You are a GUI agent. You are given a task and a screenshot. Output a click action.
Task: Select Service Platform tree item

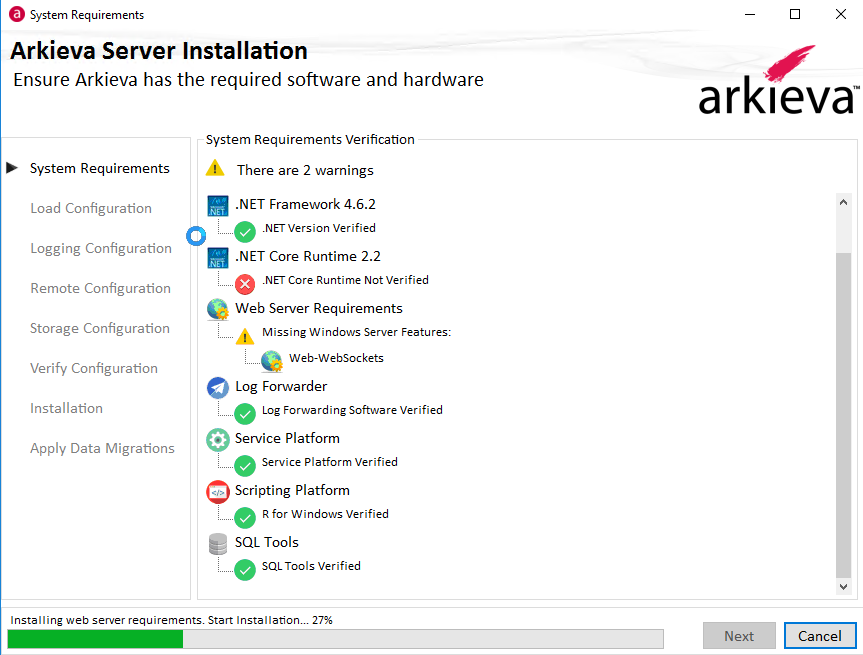click(287, 439)
